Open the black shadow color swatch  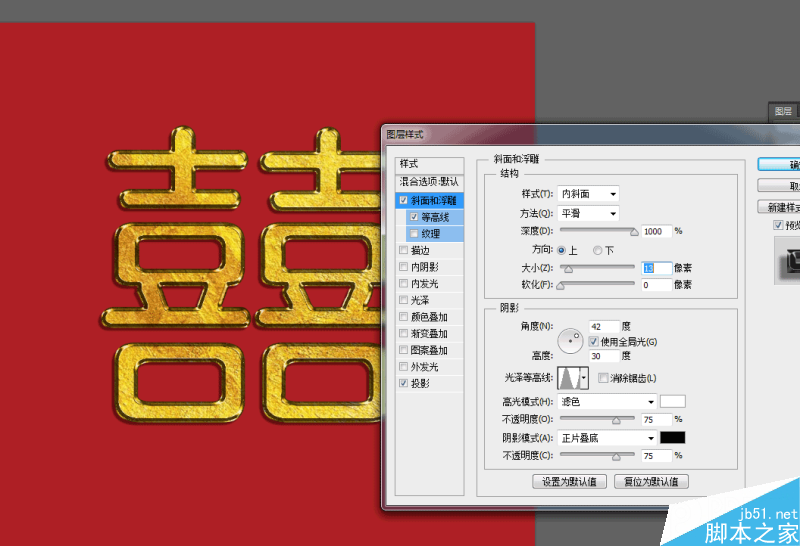[672, 437]
